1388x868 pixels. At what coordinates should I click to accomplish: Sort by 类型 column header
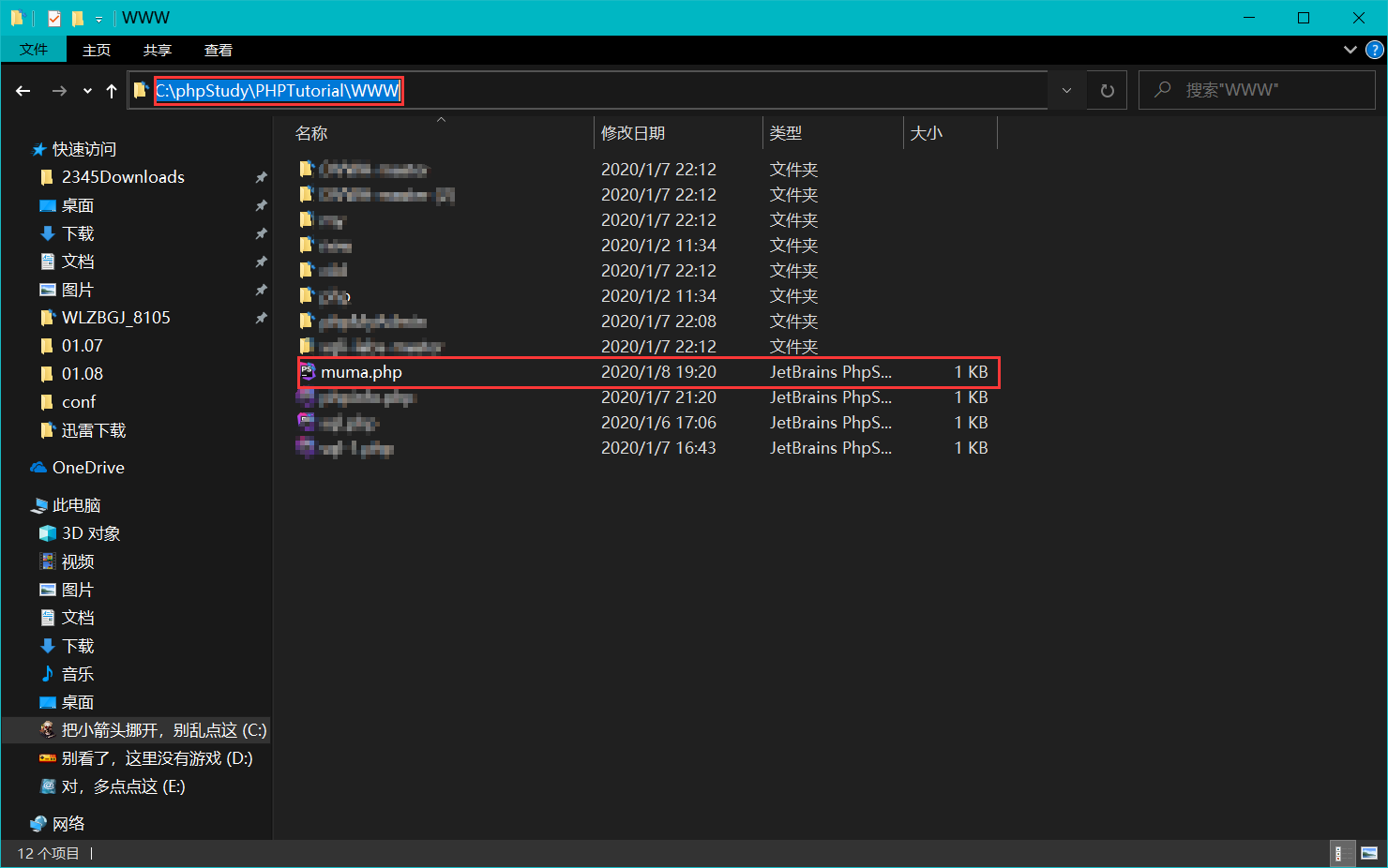click(833, 133)
